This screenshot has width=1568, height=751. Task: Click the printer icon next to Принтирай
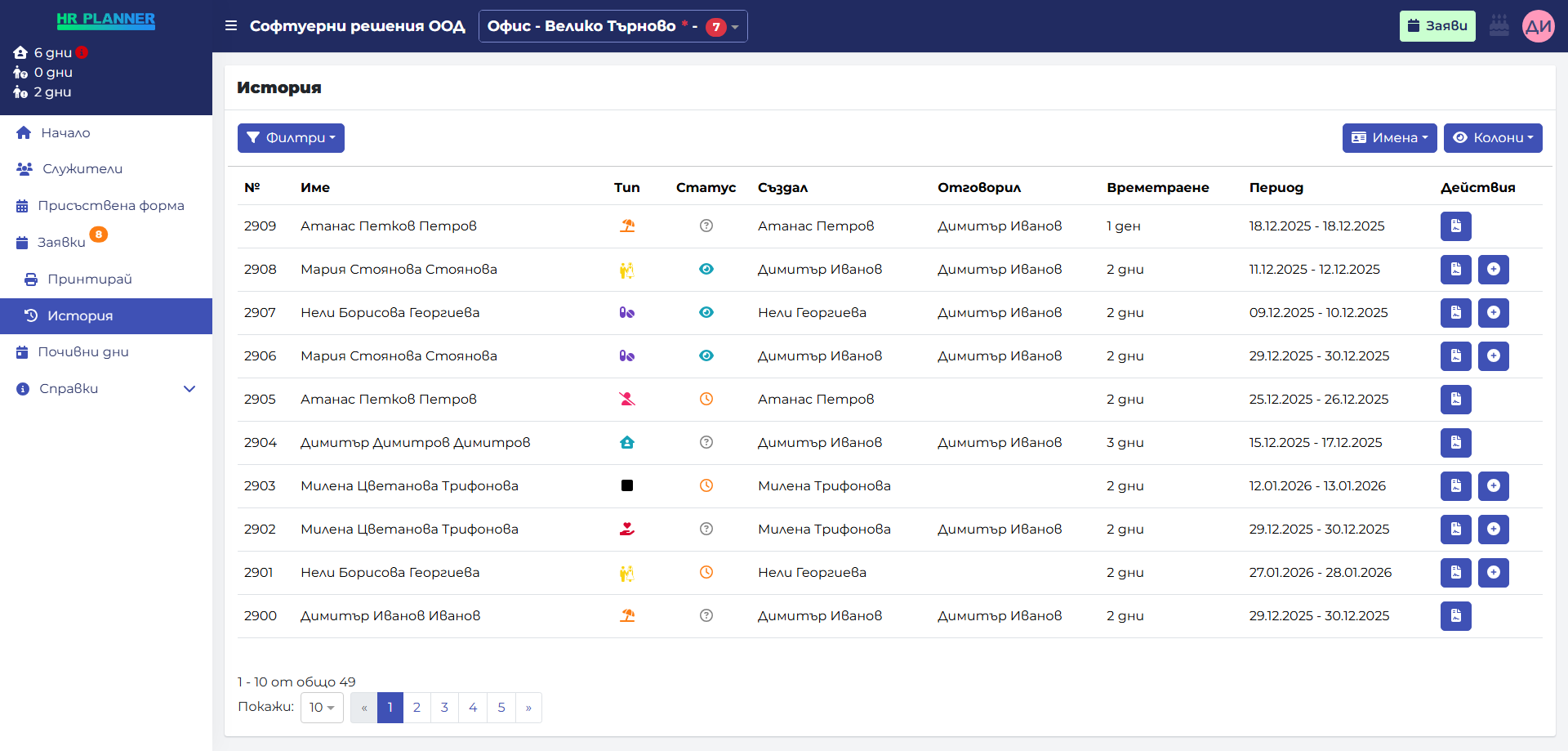29,279
